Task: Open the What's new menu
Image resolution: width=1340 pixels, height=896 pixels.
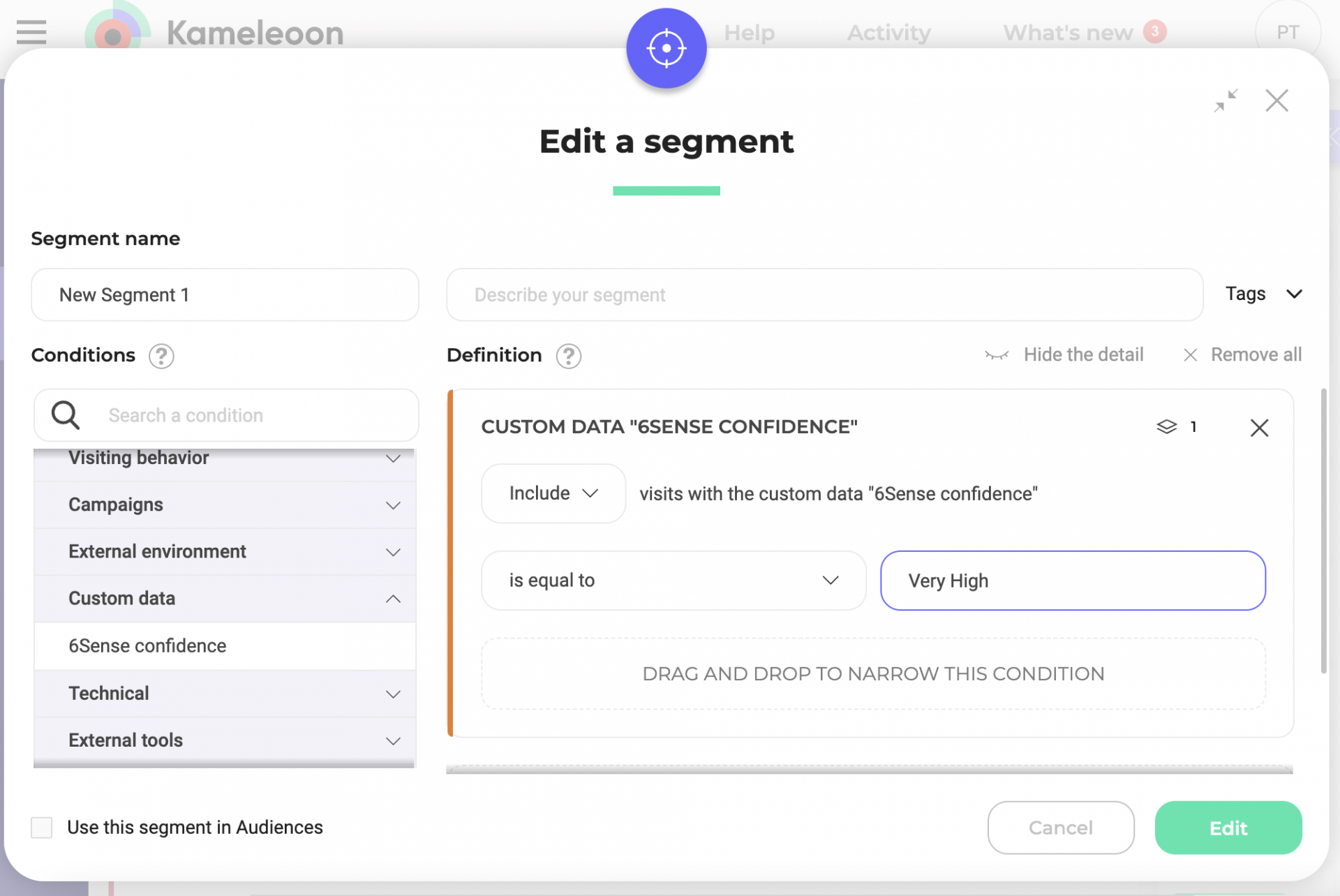Action: click(1068, 32)
